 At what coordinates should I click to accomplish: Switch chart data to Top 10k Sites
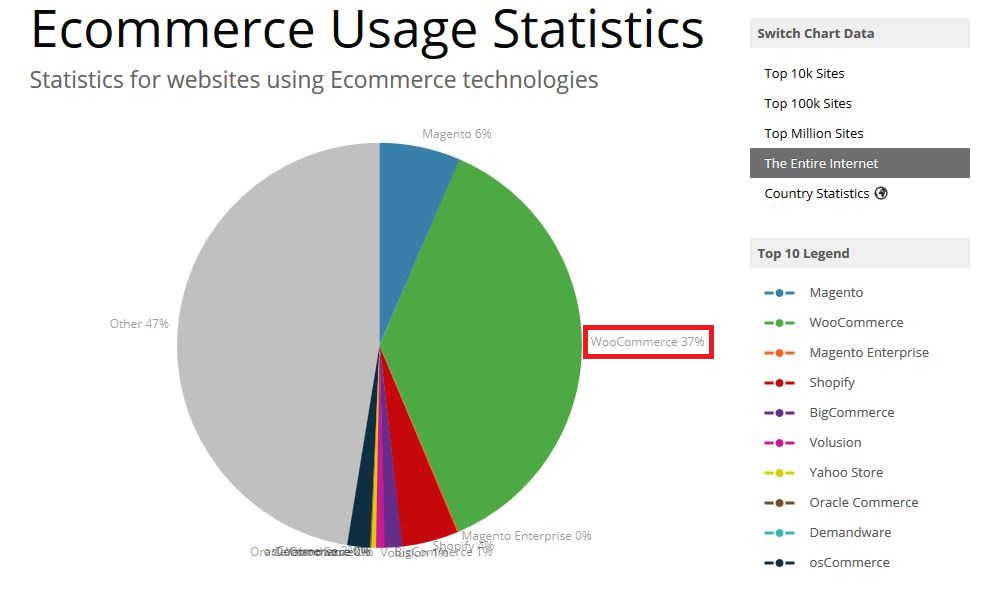pyautogui.click(x=804, y=73)
